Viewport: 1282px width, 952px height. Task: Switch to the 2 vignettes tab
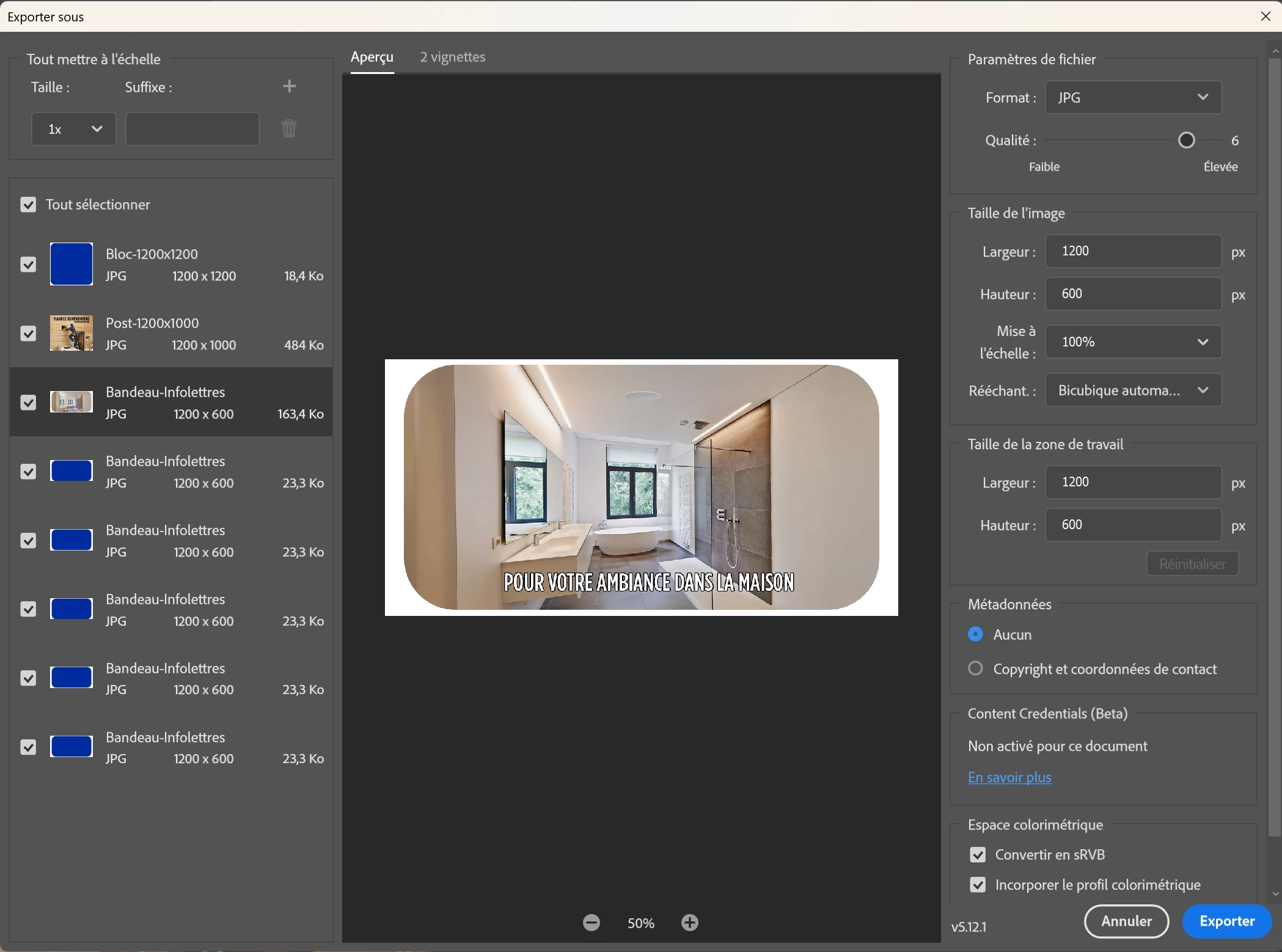click(452, 57)
